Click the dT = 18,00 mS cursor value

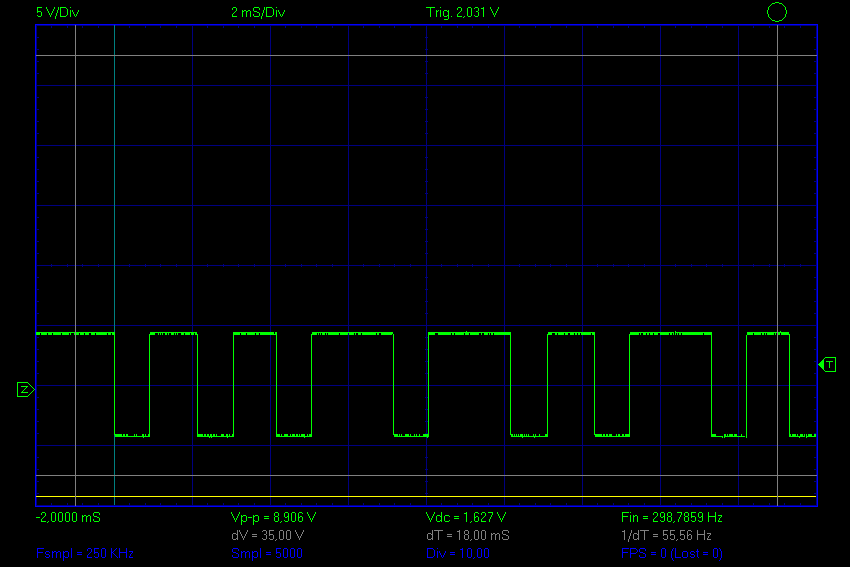(468, 536)
